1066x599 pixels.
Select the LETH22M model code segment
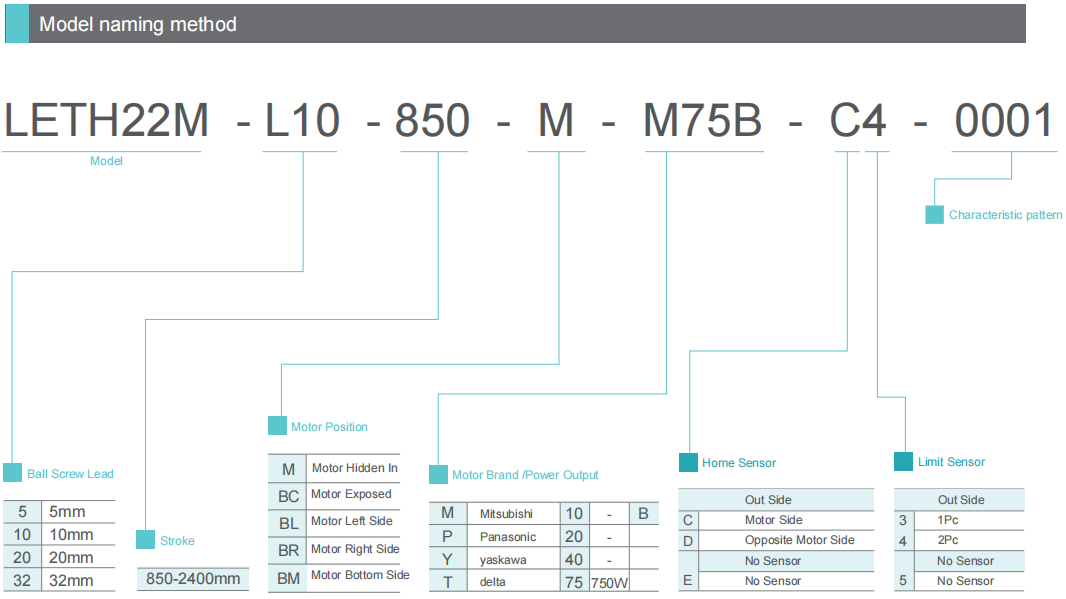pyautogui.click(x=106, y=121)
